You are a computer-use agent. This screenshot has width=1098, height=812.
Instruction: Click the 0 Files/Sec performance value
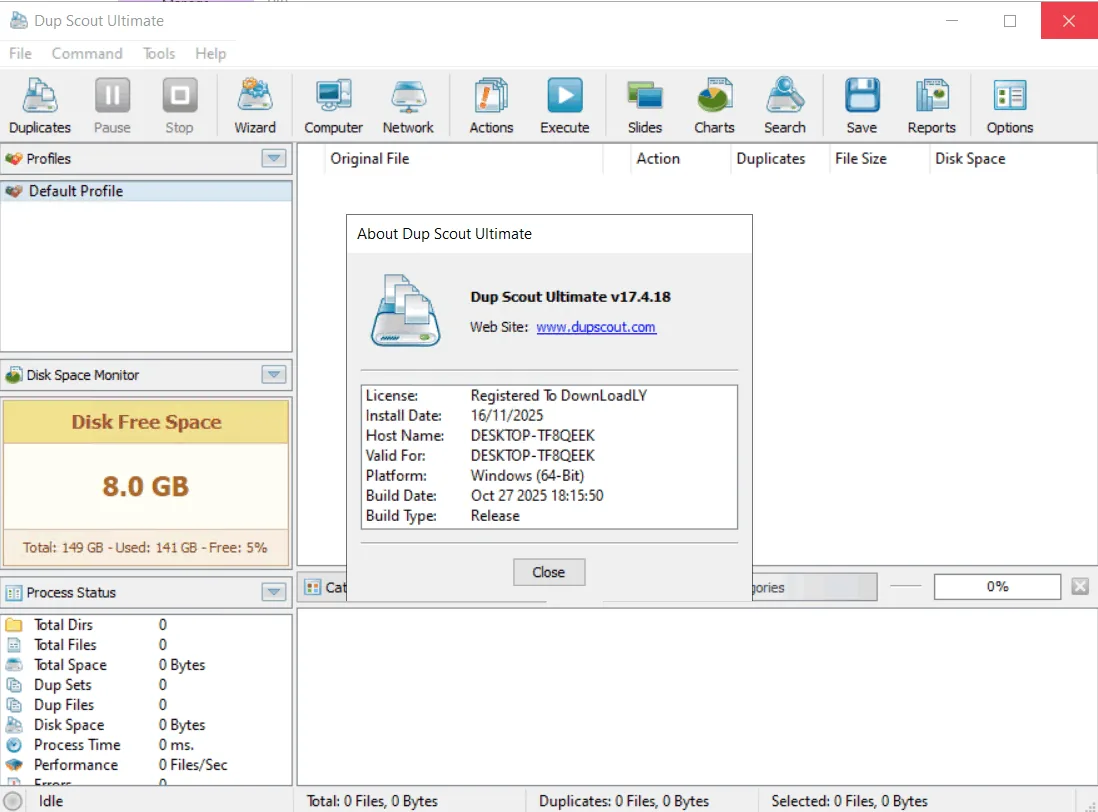tap(193, 765)
